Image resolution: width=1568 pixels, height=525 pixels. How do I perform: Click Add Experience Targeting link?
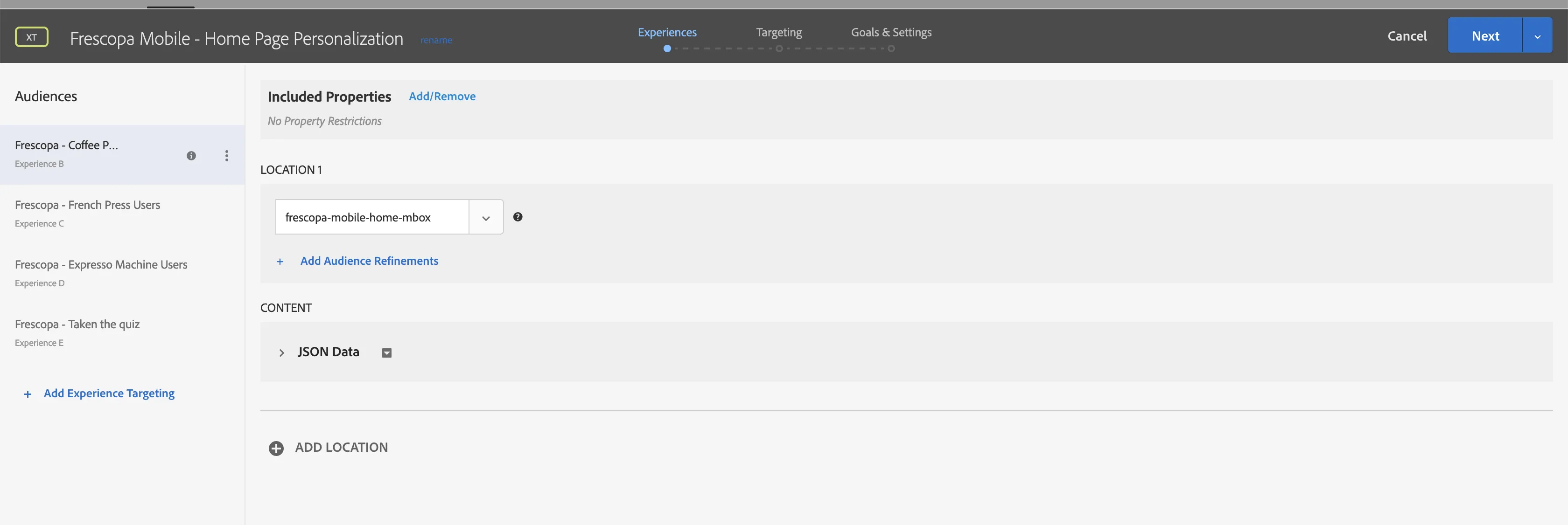click(x=109, y=394)
